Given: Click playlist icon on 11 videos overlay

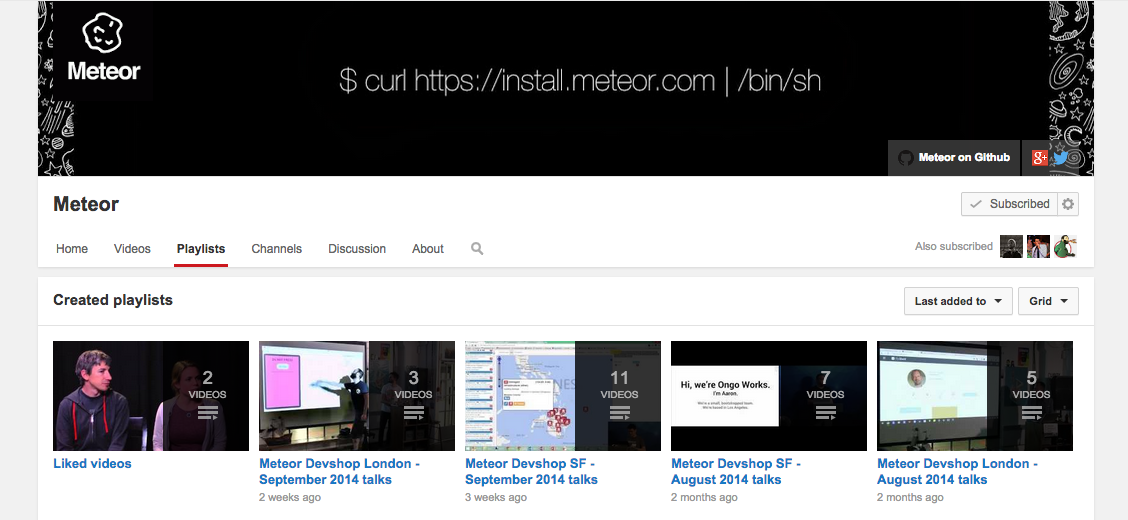Looking at the screenshot, I should 619,413.
